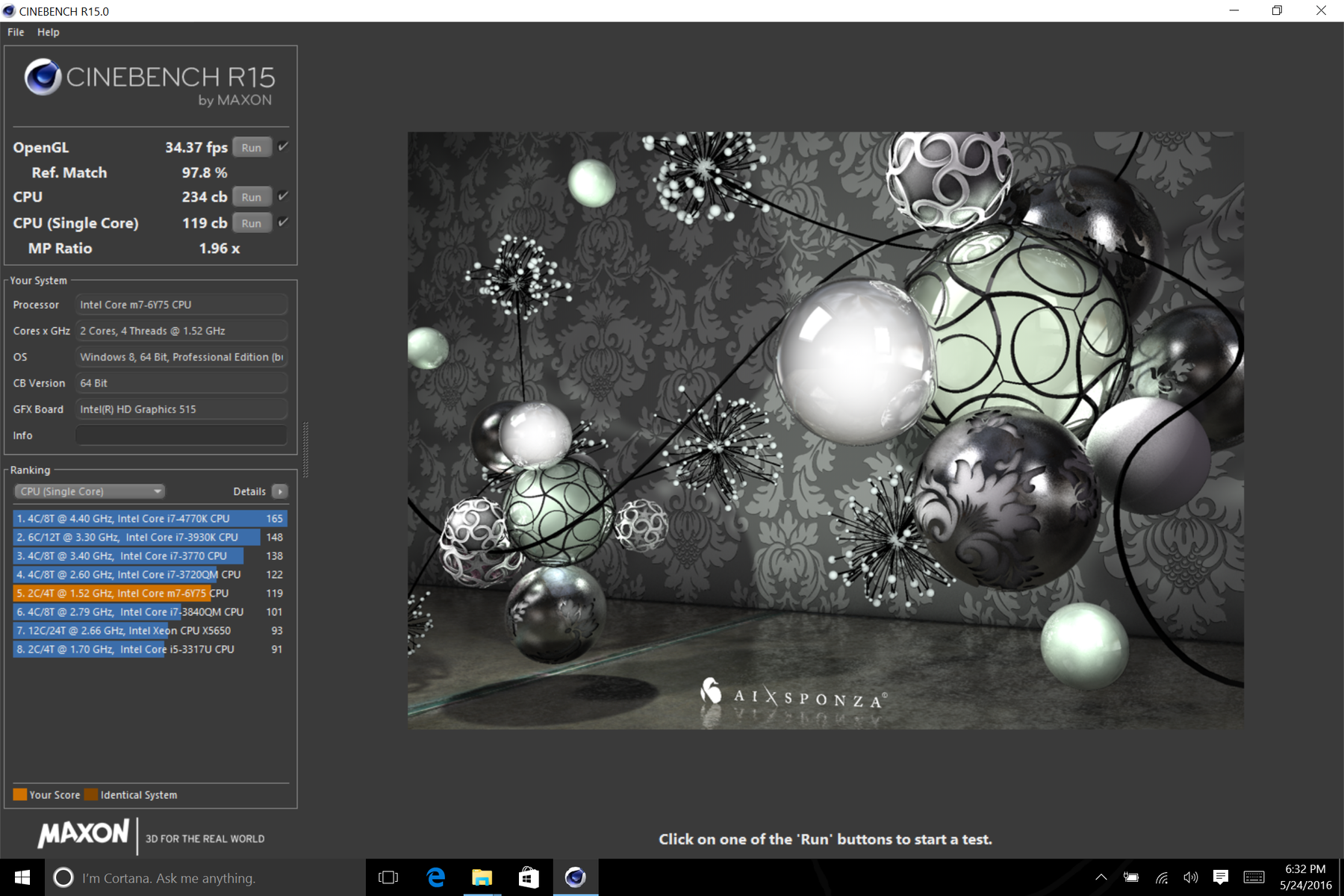Open the CPU (Single Core) ranking dropdown
1344x896 pixels.
[x=90, y=491]
